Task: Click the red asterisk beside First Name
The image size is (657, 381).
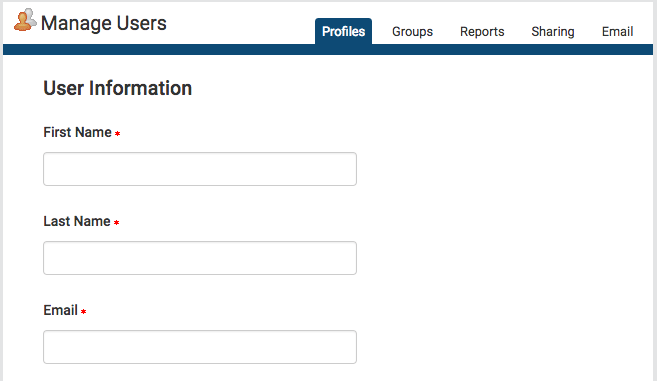Action: (117, 134)
